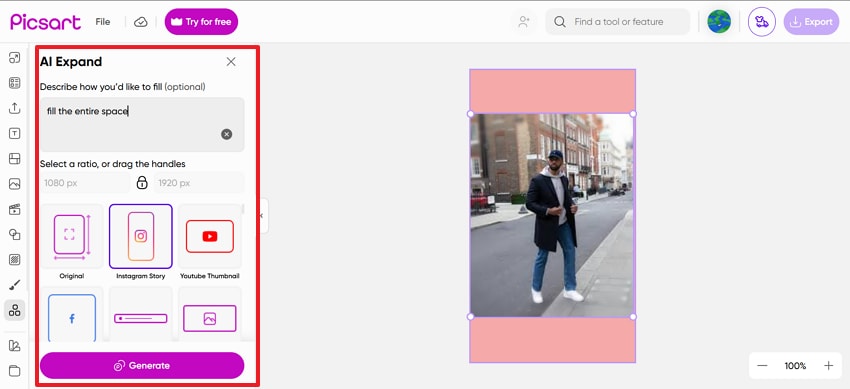Click the Try for free button
Image resolution: width=850 pixels, height=389 pixels.
tap(201, 22)
